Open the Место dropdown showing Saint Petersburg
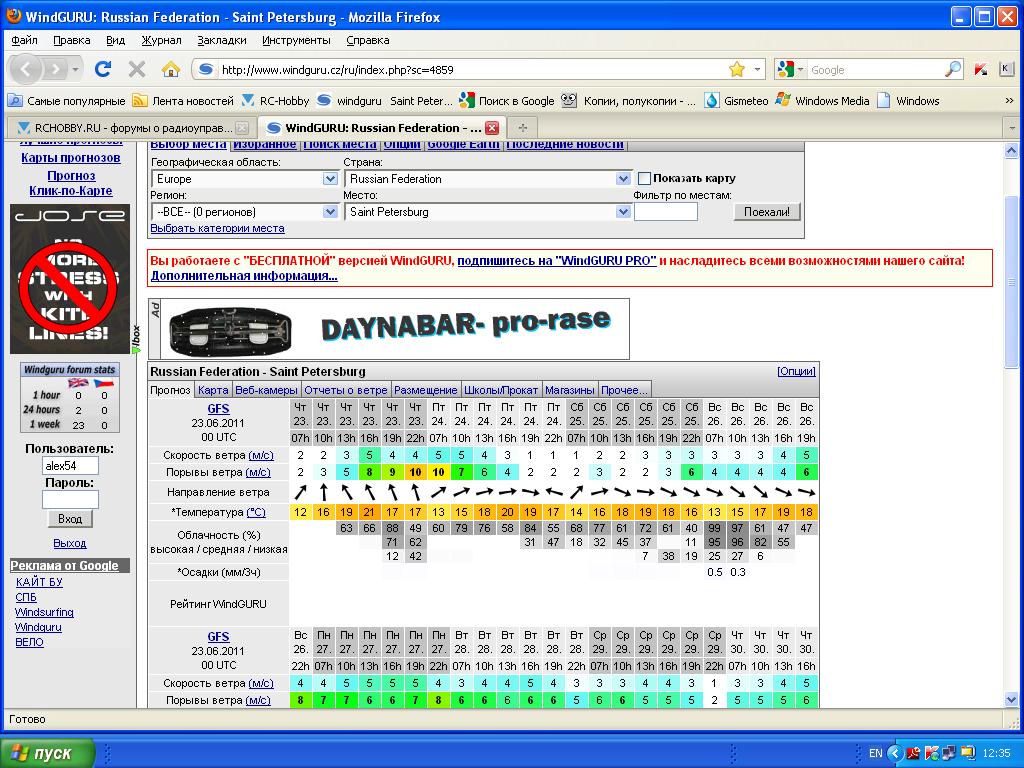The width and height of the screenshot is (1024, 768). 487,212
